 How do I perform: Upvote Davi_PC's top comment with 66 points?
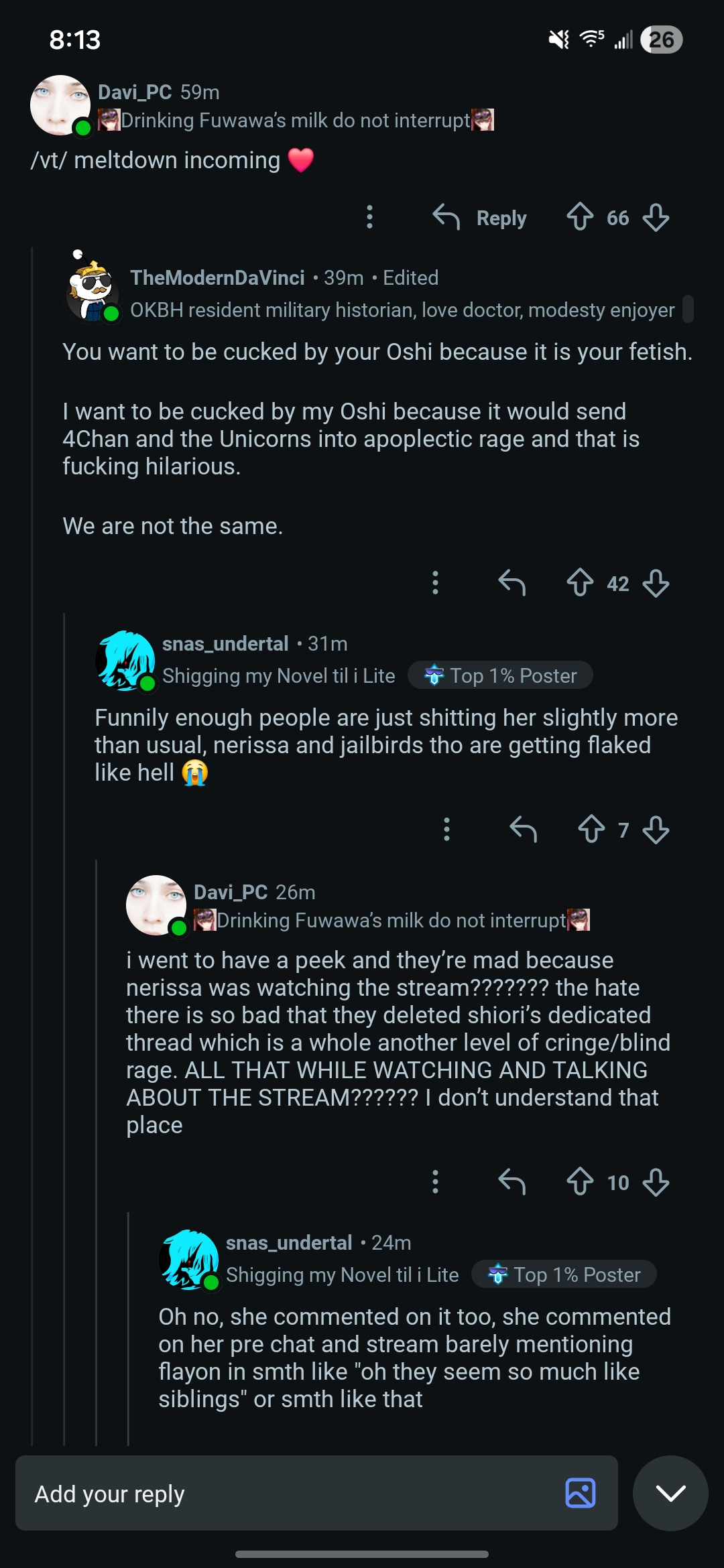coord(580,217)
